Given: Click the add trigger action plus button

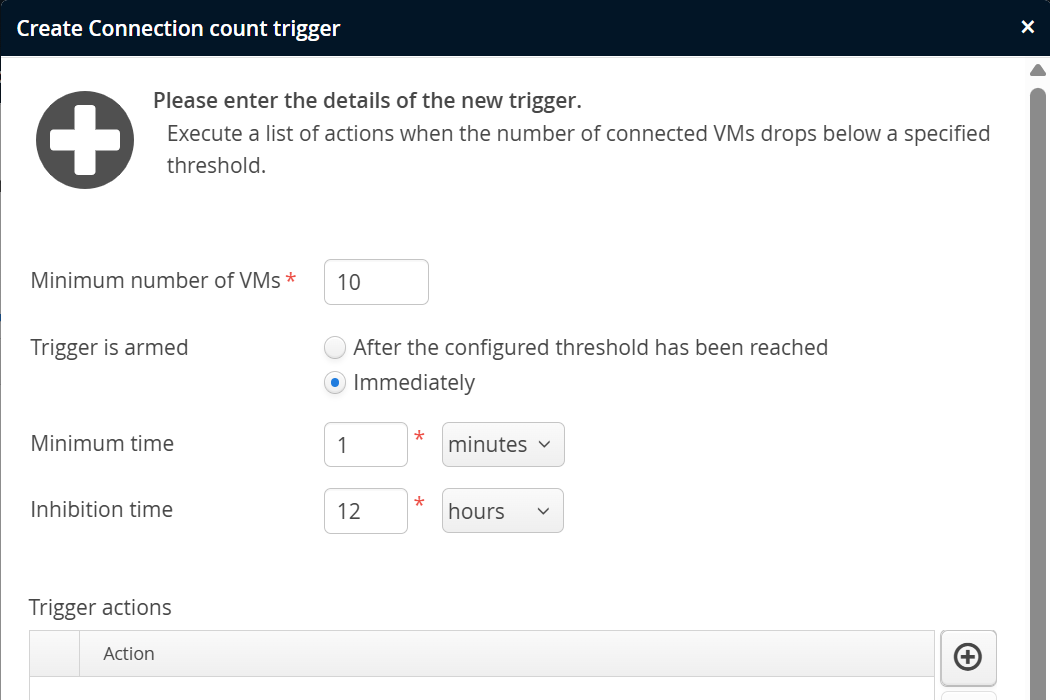Looking at the screenshot, I should (x=968, y=656).
